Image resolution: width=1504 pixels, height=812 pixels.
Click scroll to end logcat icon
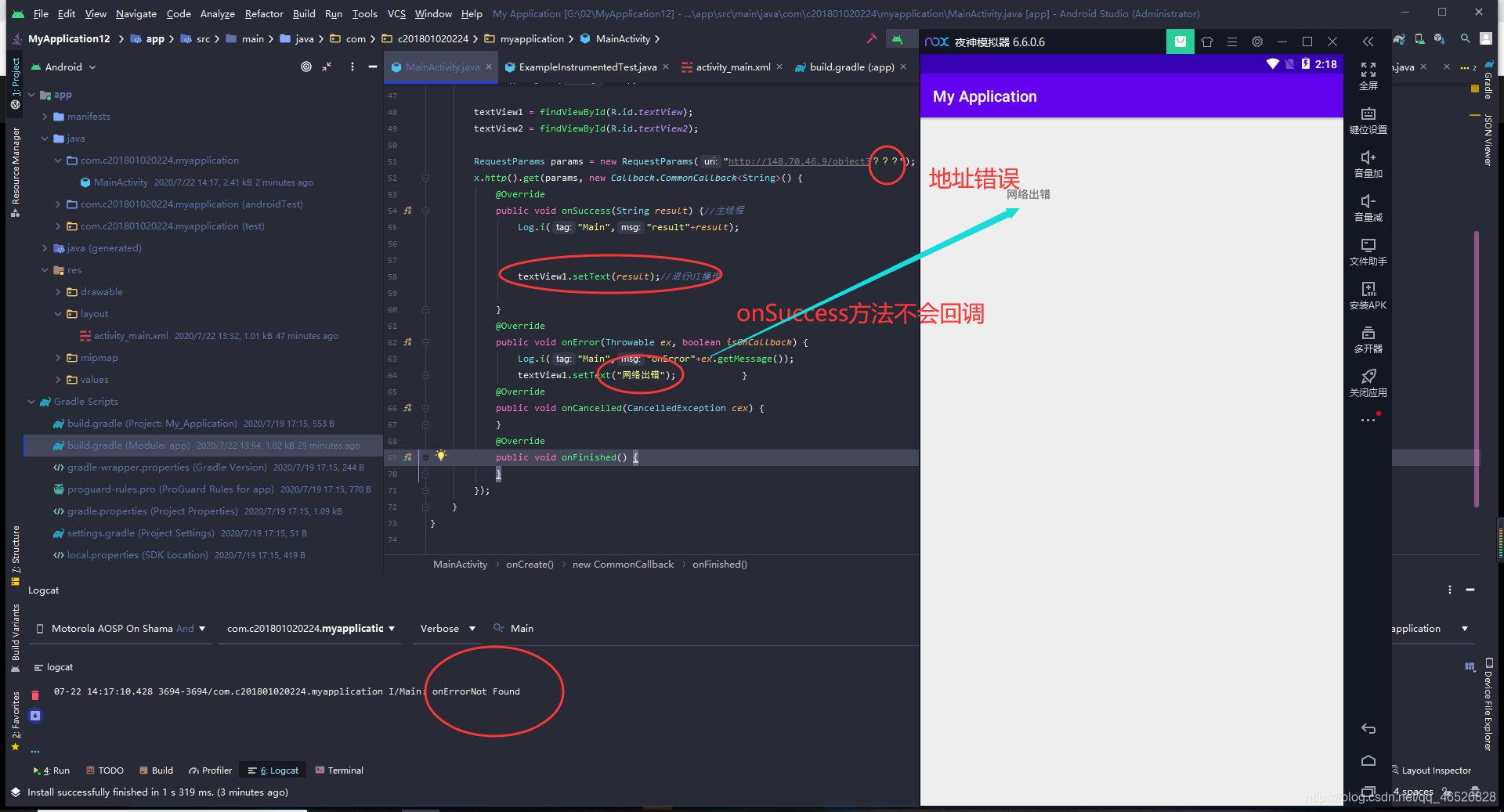35,716
